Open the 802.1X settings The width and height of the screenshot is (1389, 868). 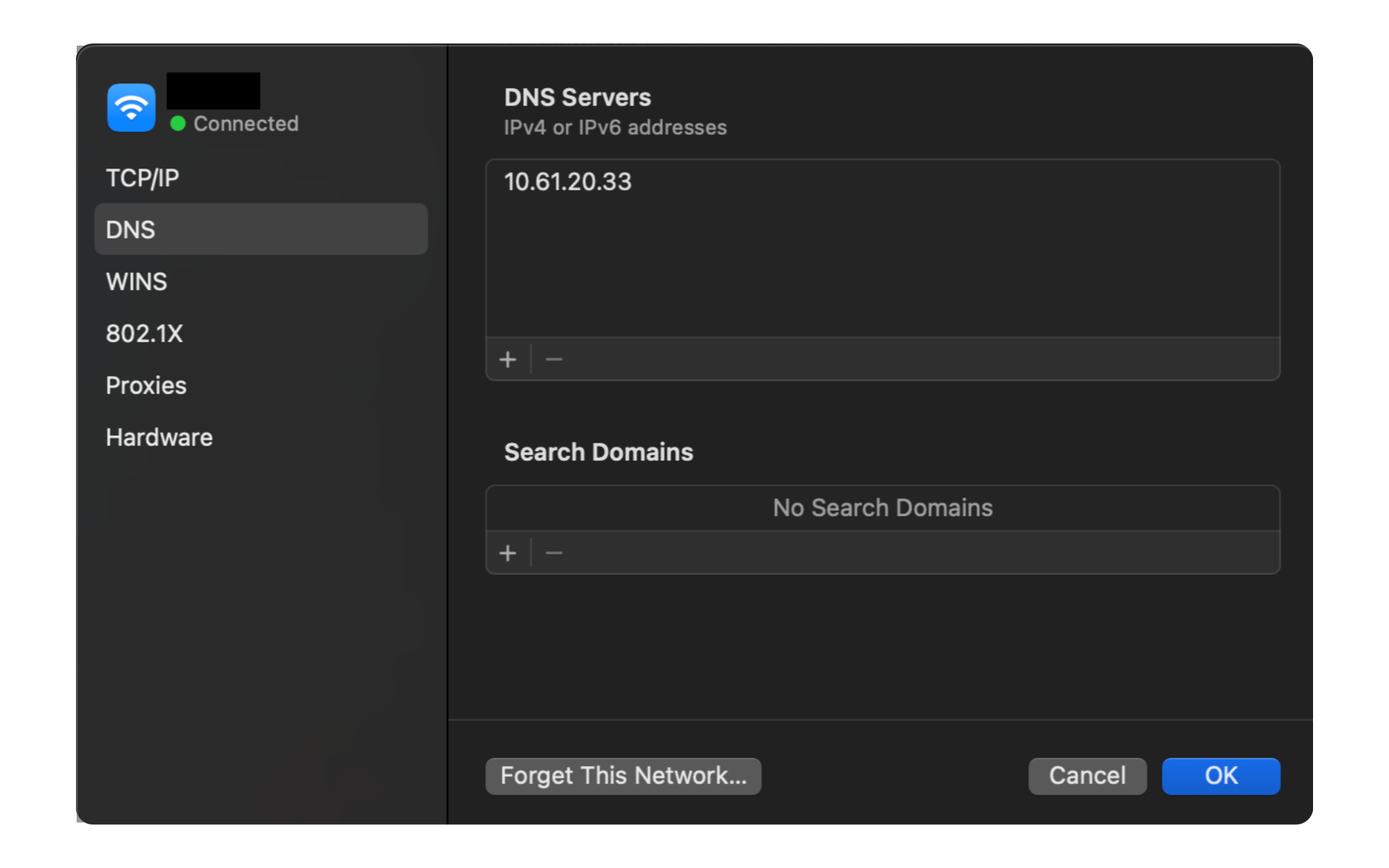coord(145,333)
